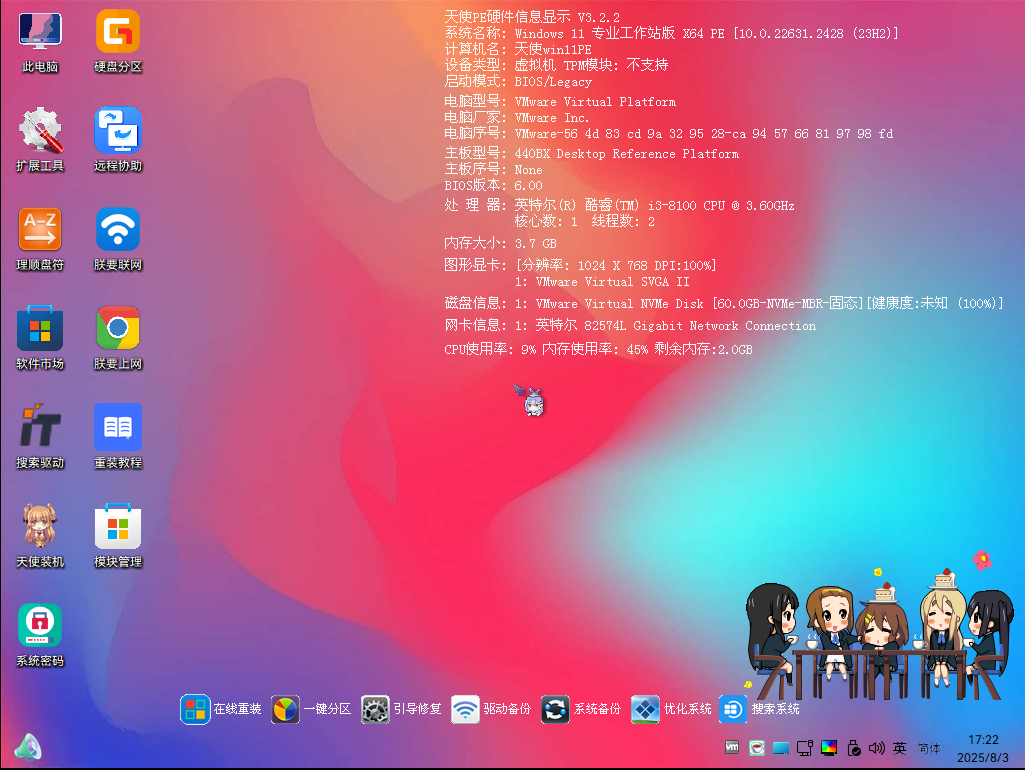Open System Backup (系统备份)
The width and height of the screenshot is (1025, 770).
pyautogui.click(x=555, y=709)
